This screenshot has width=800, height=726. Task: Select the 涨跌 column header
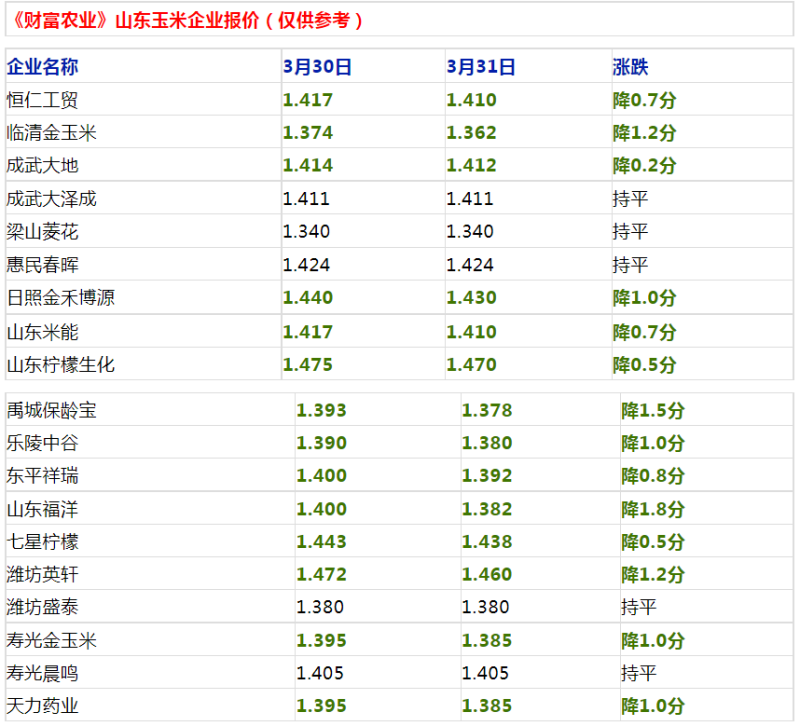631,67
